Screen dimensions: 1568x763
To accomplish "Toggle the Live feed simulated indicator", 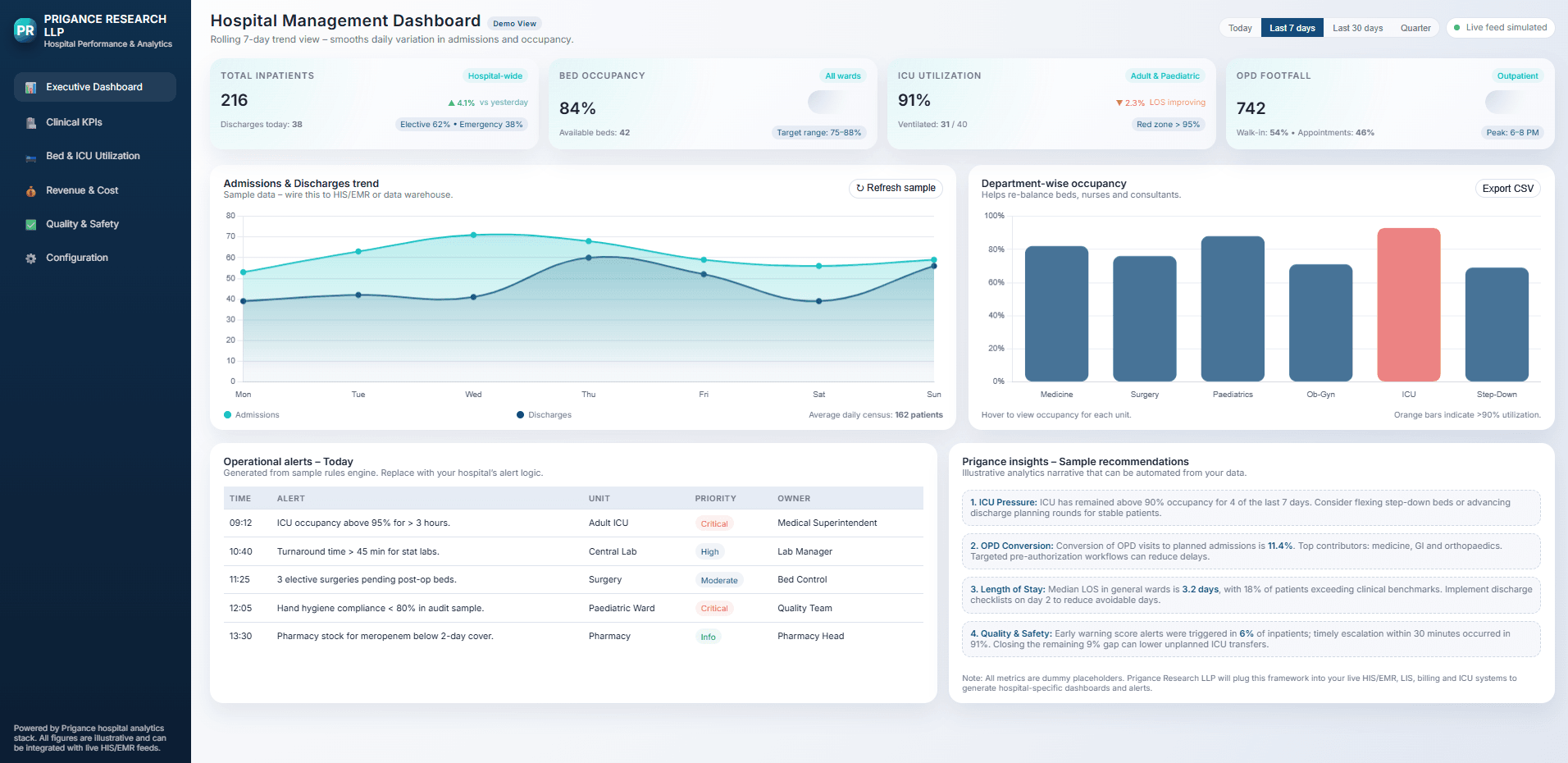I will 1500,27.
